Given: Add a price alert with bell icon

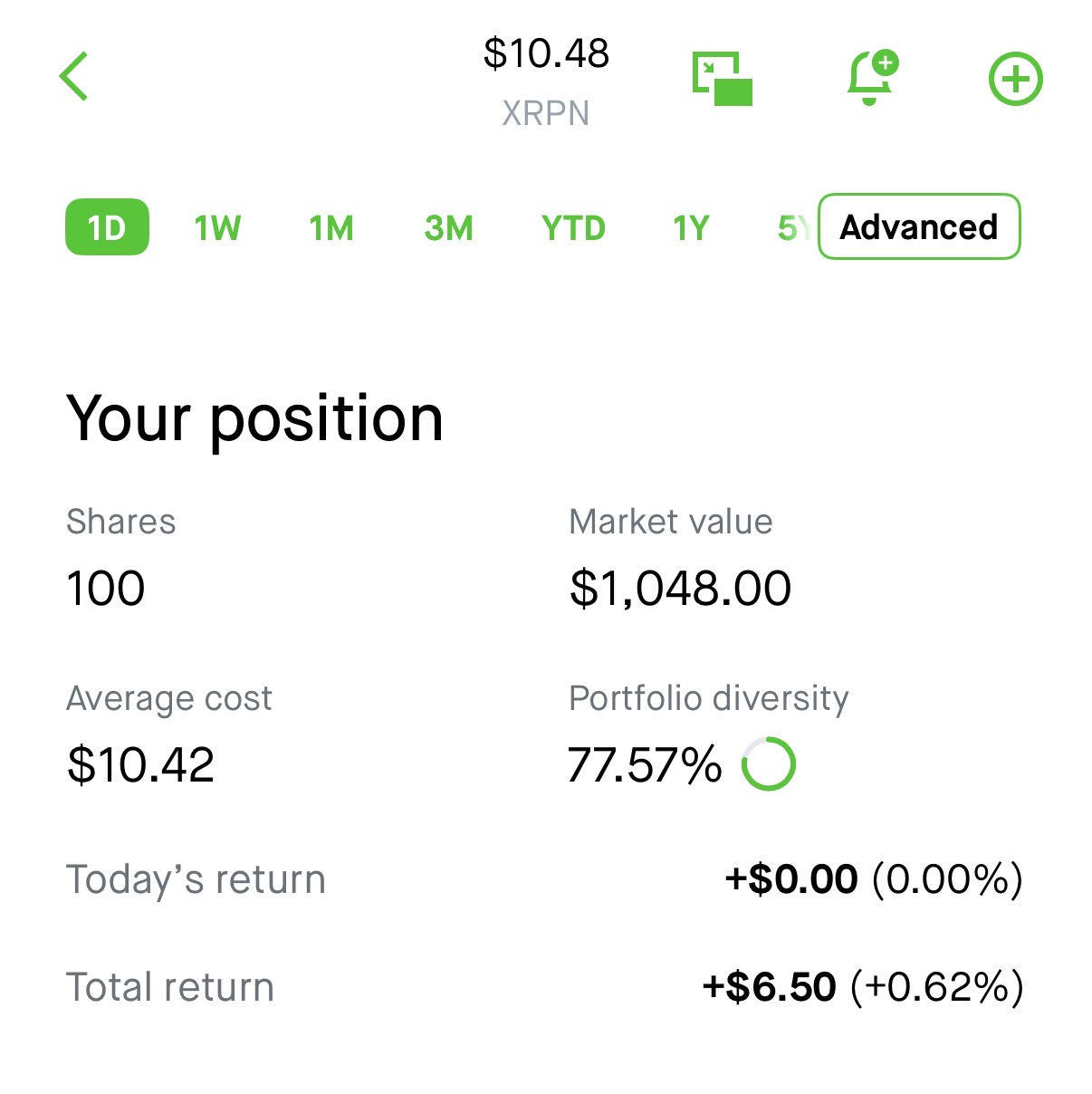Looking at the screenshot, I should tap(871, 77).
